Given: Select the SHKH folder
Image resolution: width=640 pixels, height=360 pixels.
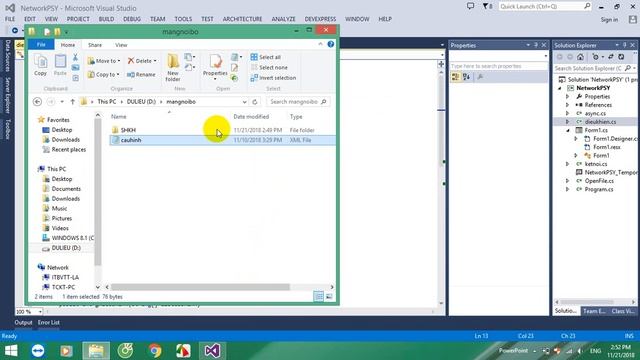Looking at the screenshot, I should point(128,130).
